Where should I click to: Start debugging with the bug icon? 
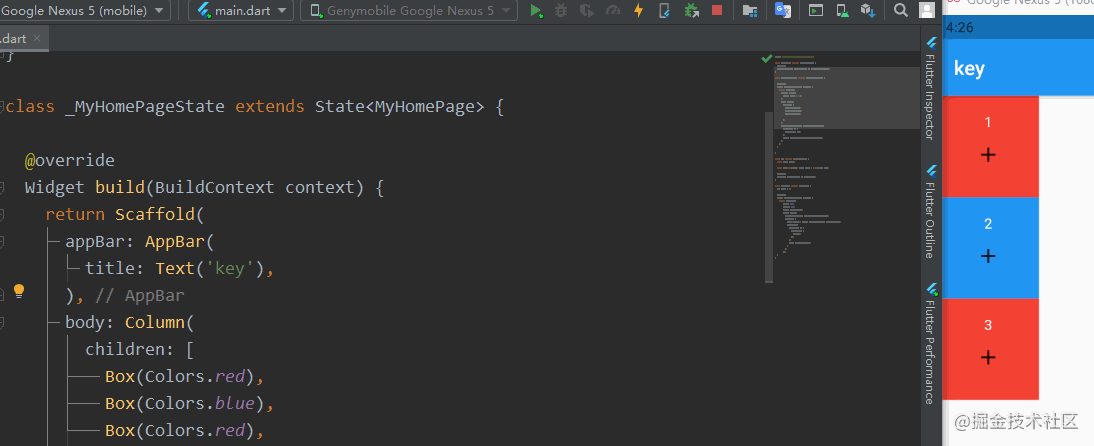[561, 10]
